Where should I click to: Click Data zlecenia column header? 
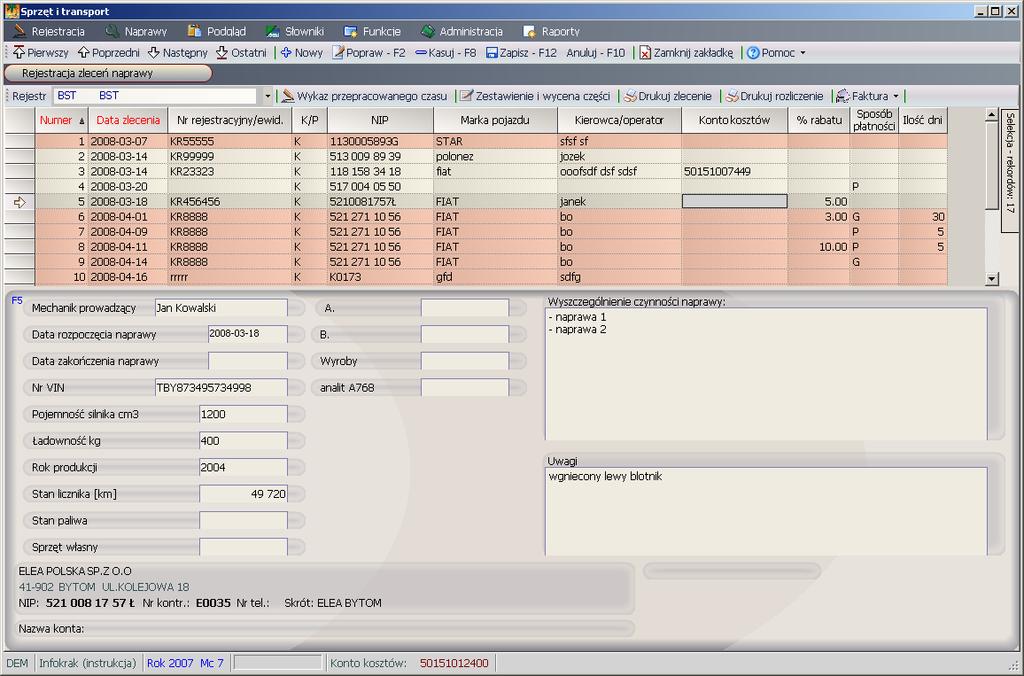(x=128, y=120)
